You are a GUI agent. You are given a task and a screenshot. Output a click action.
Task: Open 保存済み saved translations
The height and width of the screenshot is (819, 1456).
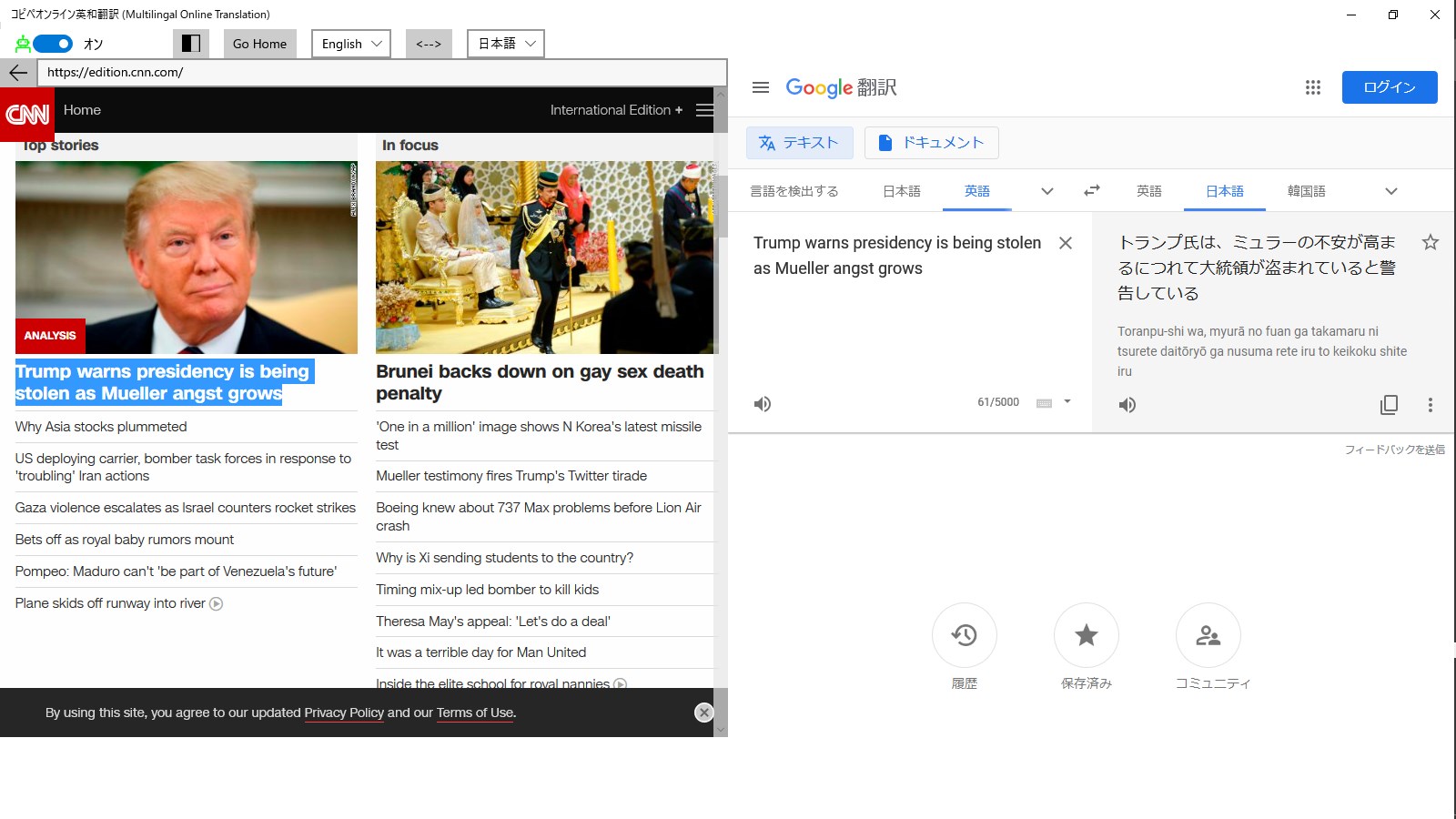pyautogui.click(x=1087, y=635)
